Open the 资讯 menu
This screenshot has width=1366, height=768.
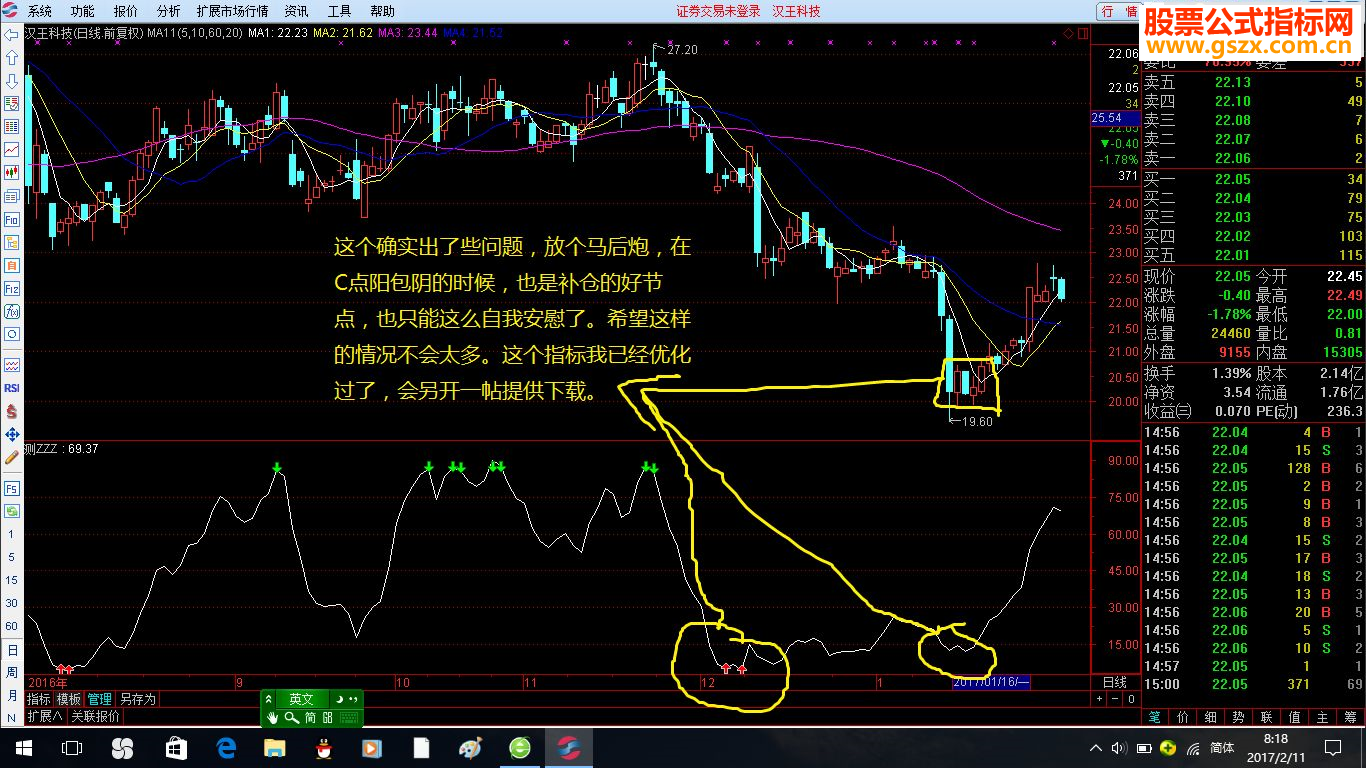coord(296,11)
